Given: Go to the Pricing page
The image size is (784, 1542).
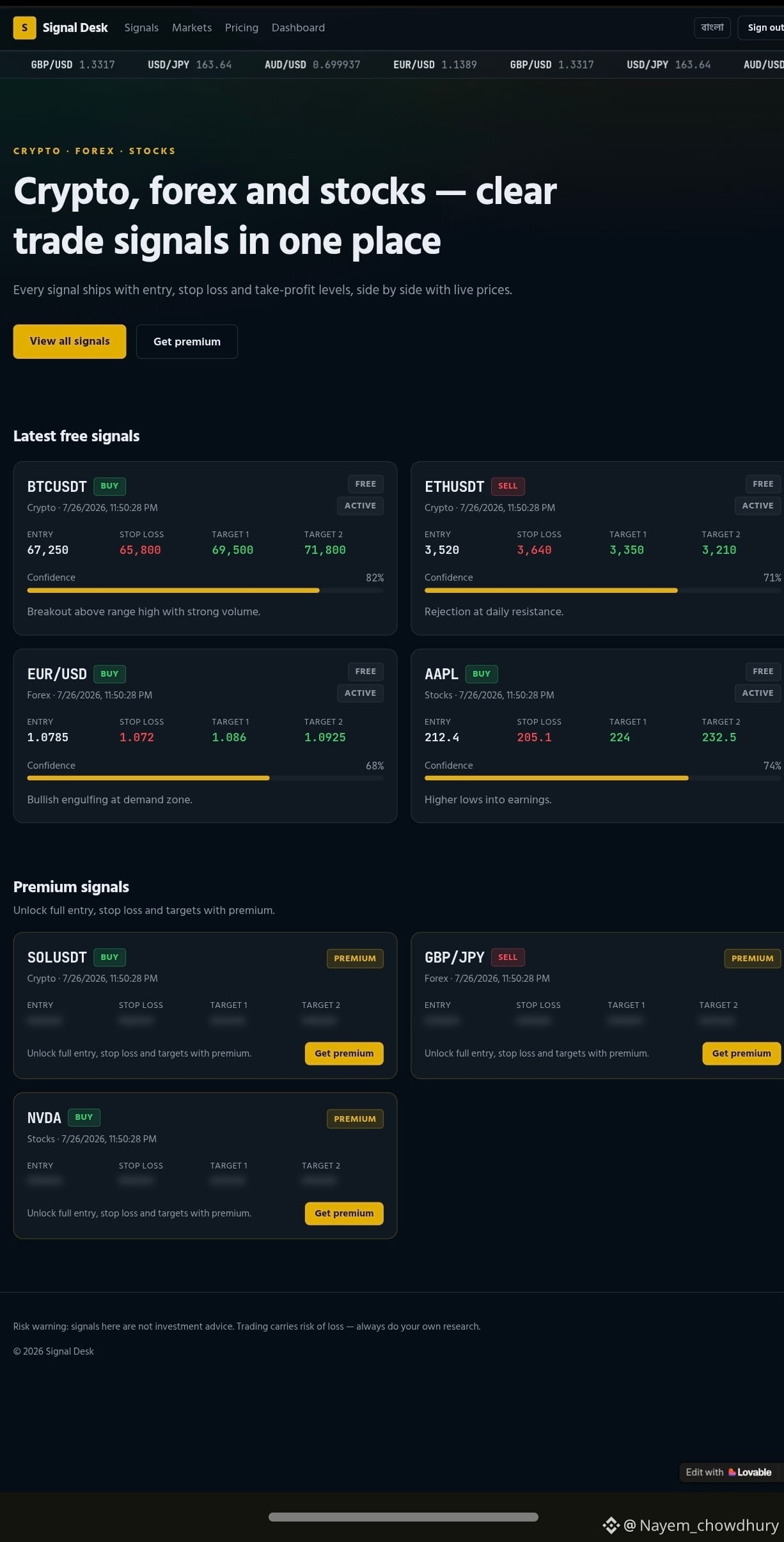Looking at the screenshot, I should (242, 28).
